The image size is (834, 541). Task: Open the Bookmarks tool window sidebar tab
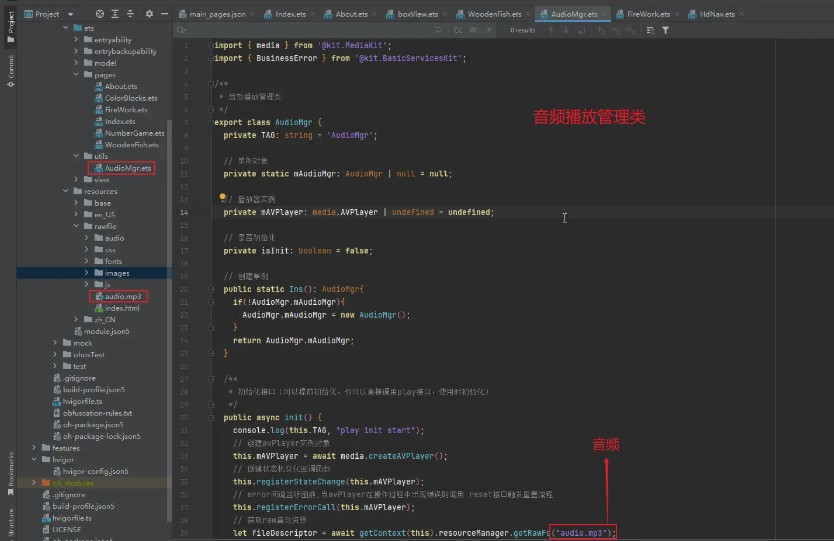click(10, 474)
